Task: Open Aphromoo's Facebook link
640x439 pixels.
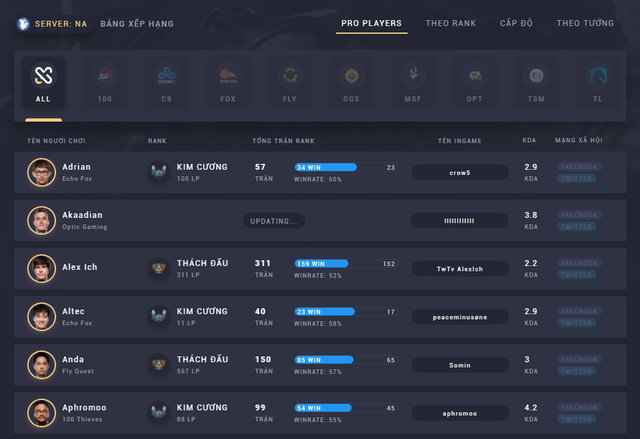Action: tap(579, 407)
